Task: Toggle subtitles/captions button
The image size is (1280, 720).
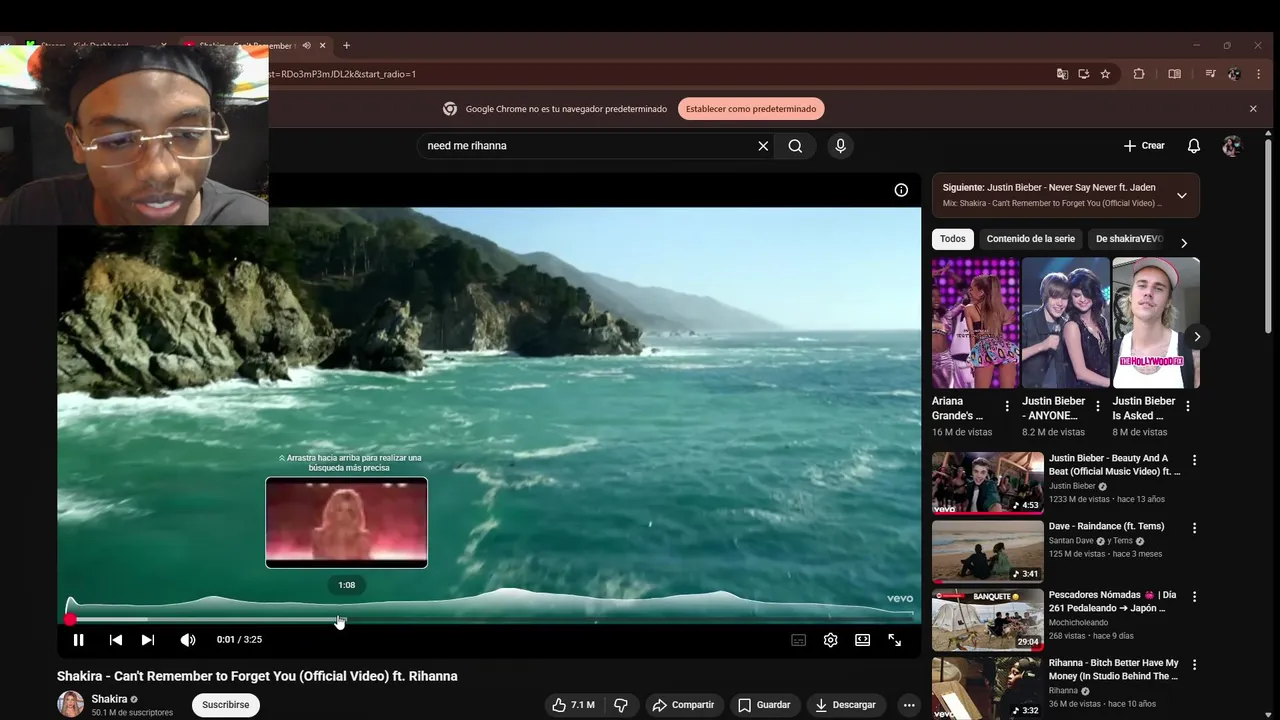Action: click(x=799, y=640)
